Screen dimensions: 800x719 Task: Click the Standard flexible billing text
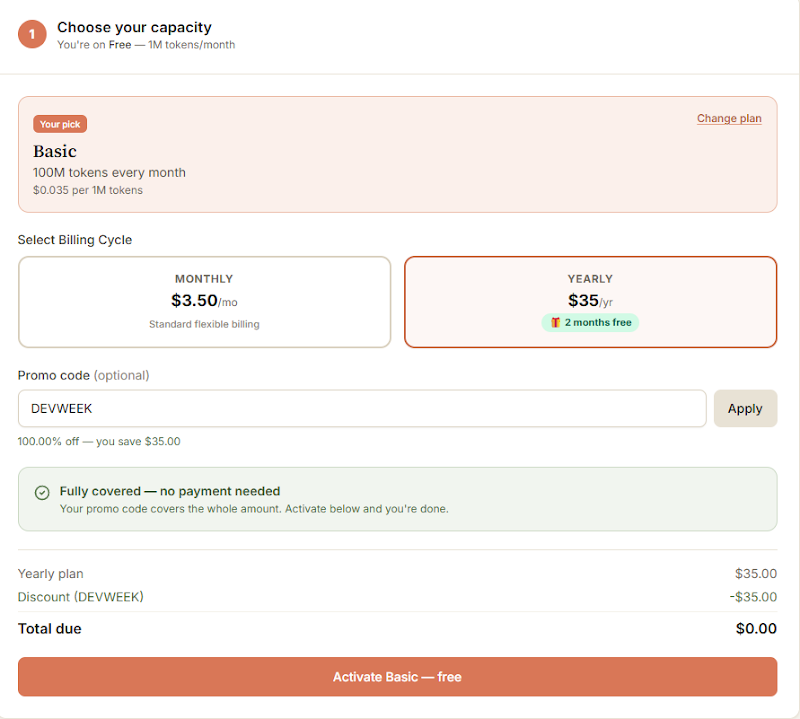pos(204,324)
